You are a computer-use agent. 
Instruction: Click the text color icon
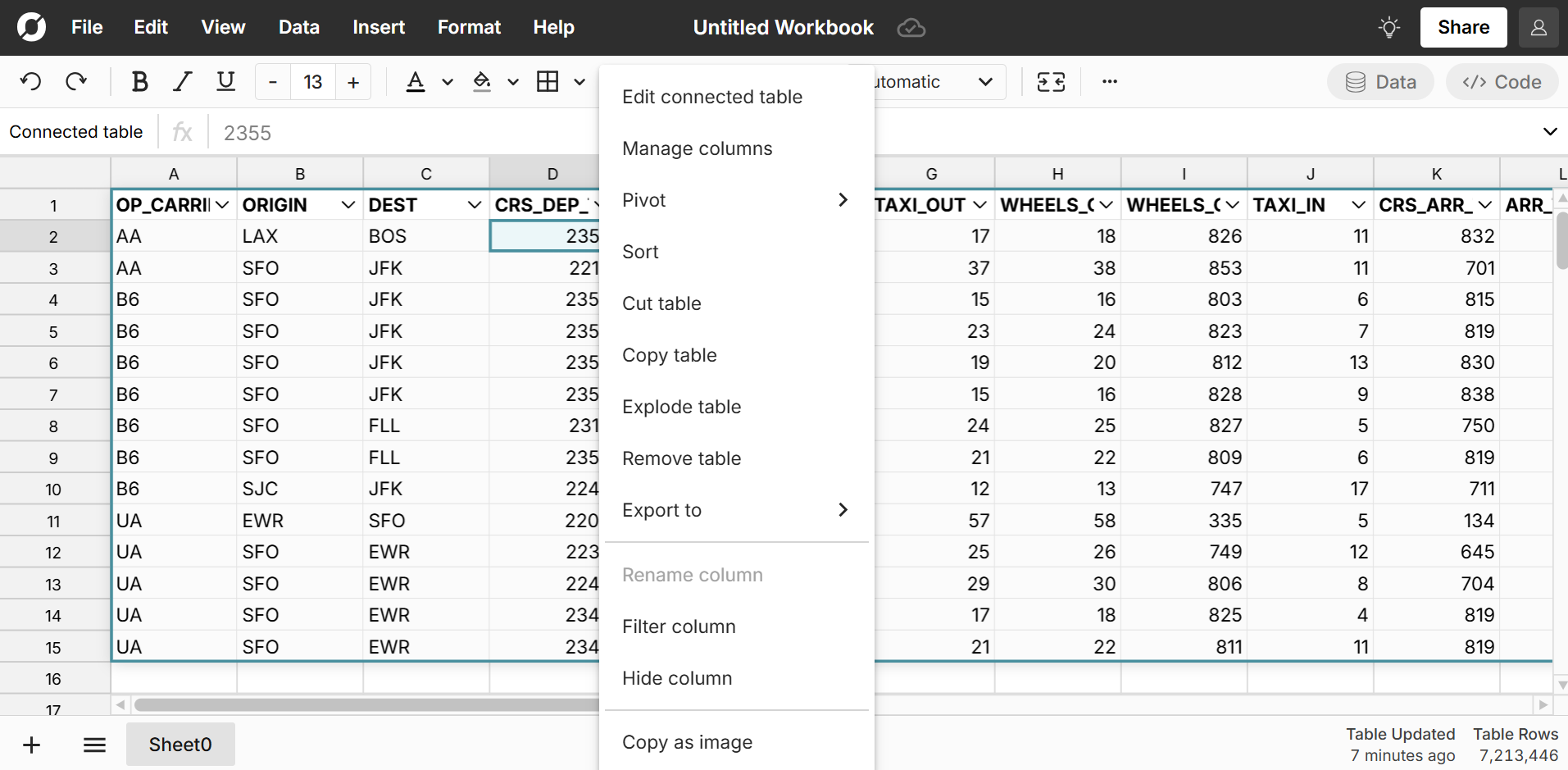point(416,82)
